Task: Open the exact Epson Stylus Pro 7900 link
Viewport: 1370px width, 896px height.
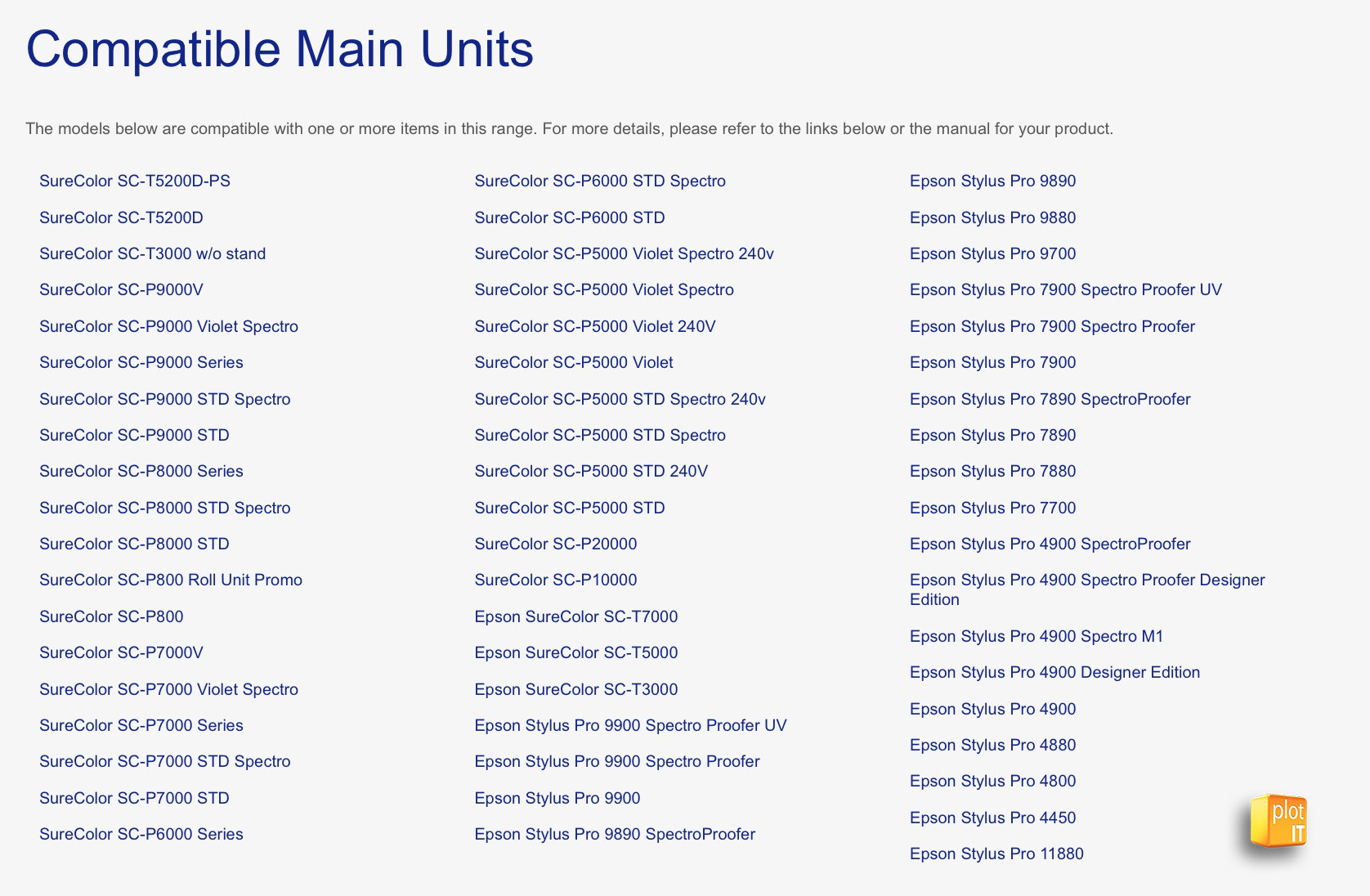Action: [x=993, y=362]
